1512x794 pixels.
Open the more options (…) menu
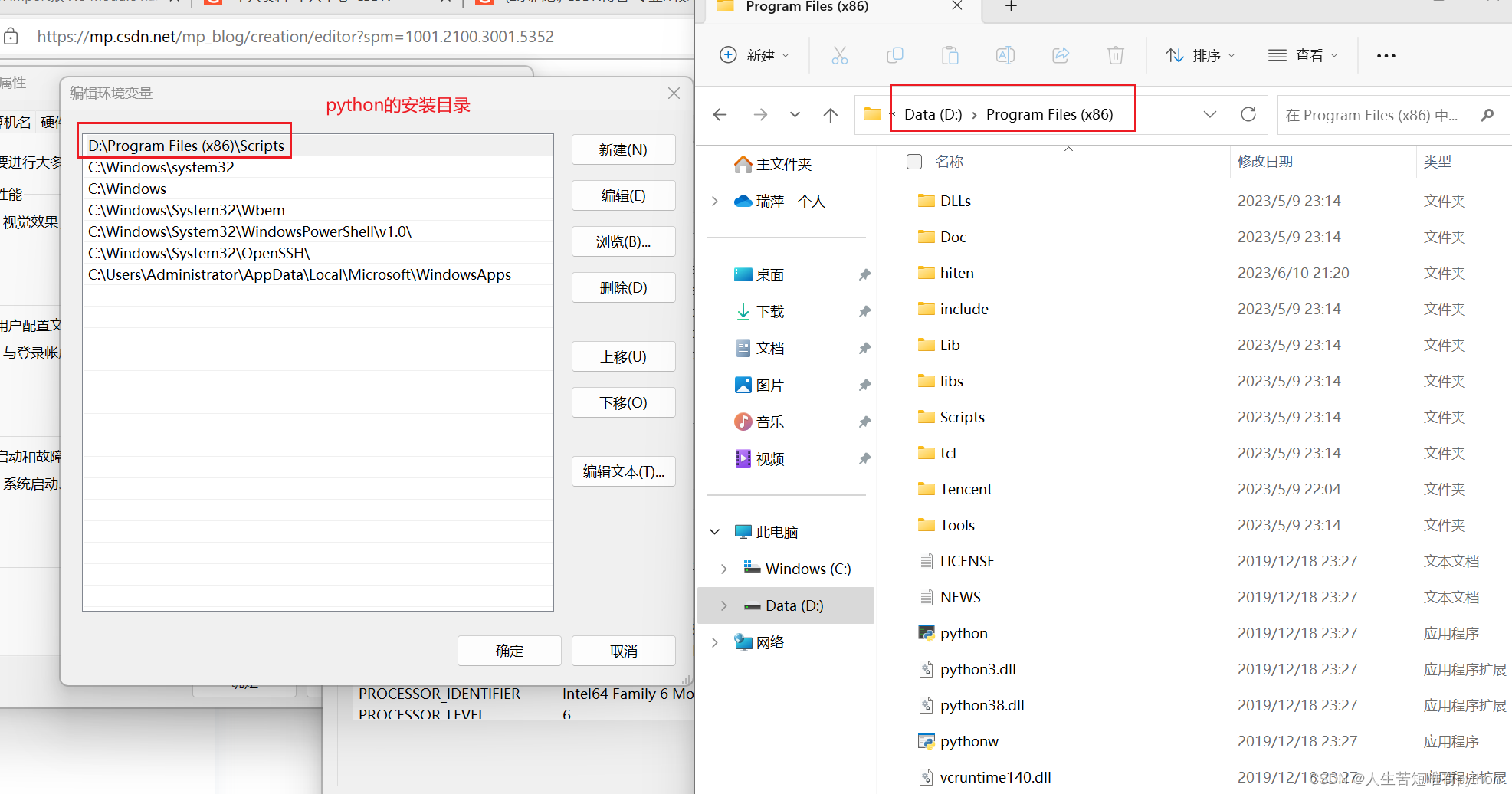pyautogui.click(x=1385, y=54)
